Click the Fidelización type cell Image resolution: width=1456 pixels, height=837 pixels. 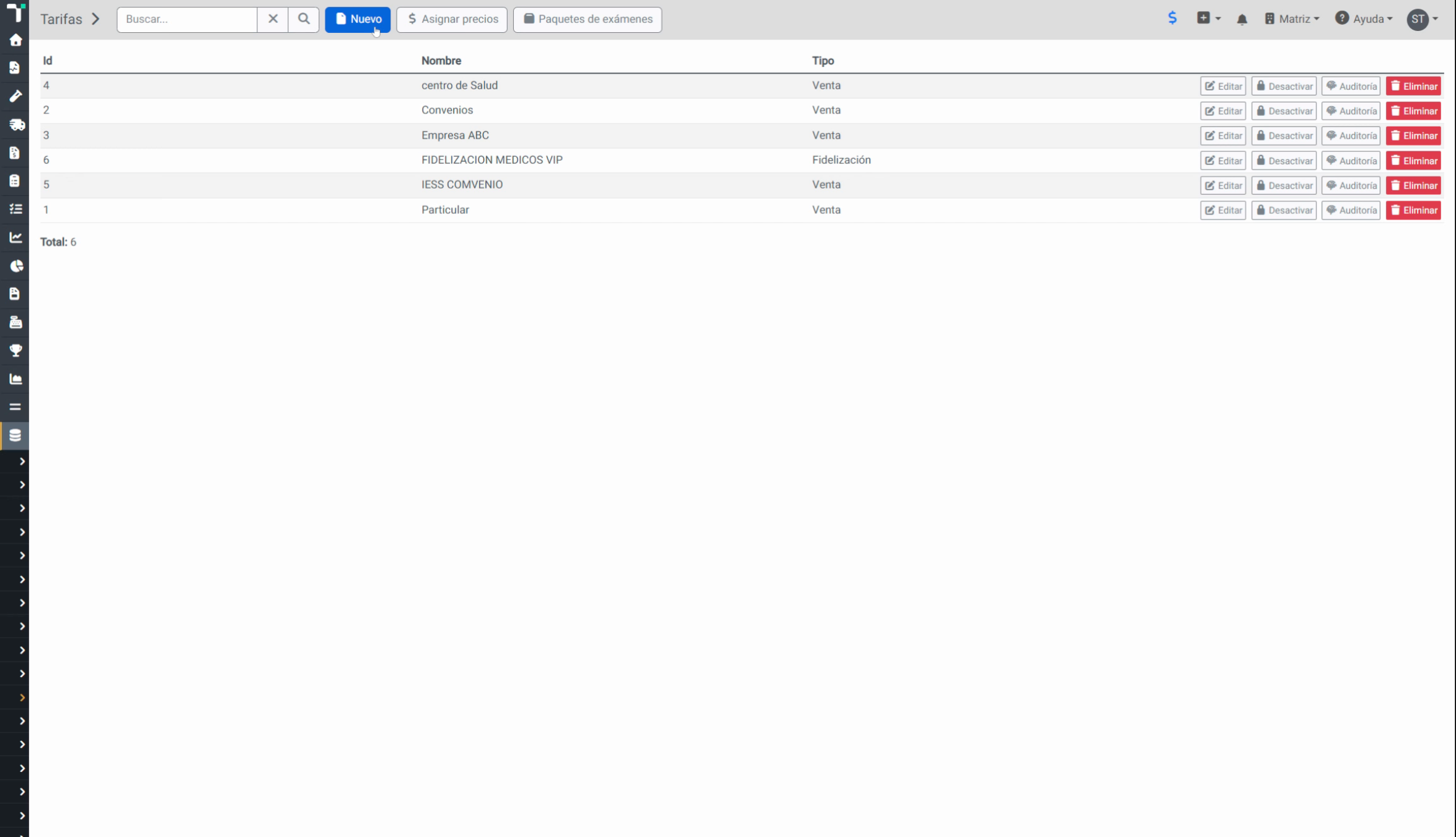(x=841, y=160)
